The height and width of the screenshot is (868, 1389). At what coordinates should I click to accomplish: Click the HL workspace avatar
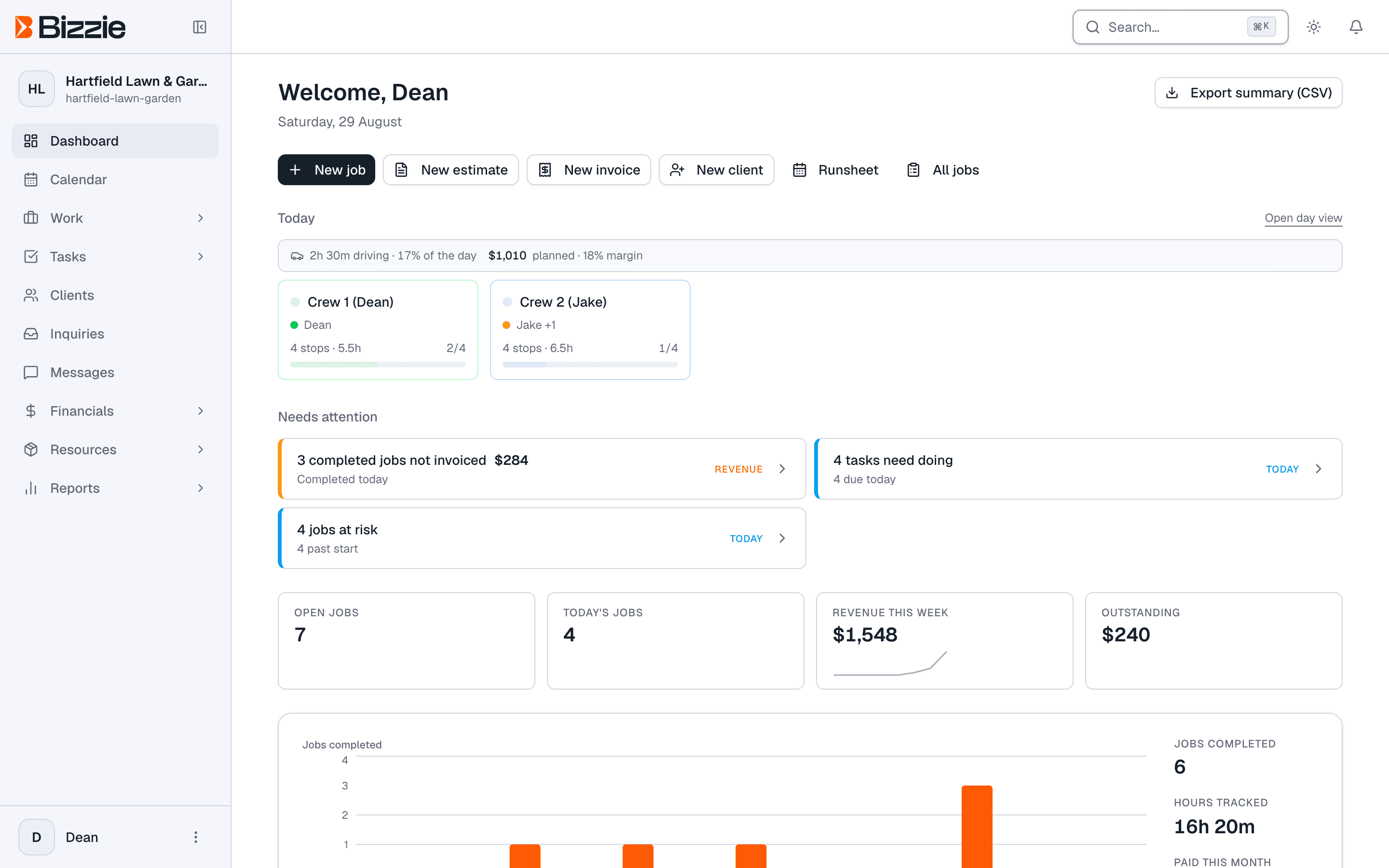(x=37, y=89)
